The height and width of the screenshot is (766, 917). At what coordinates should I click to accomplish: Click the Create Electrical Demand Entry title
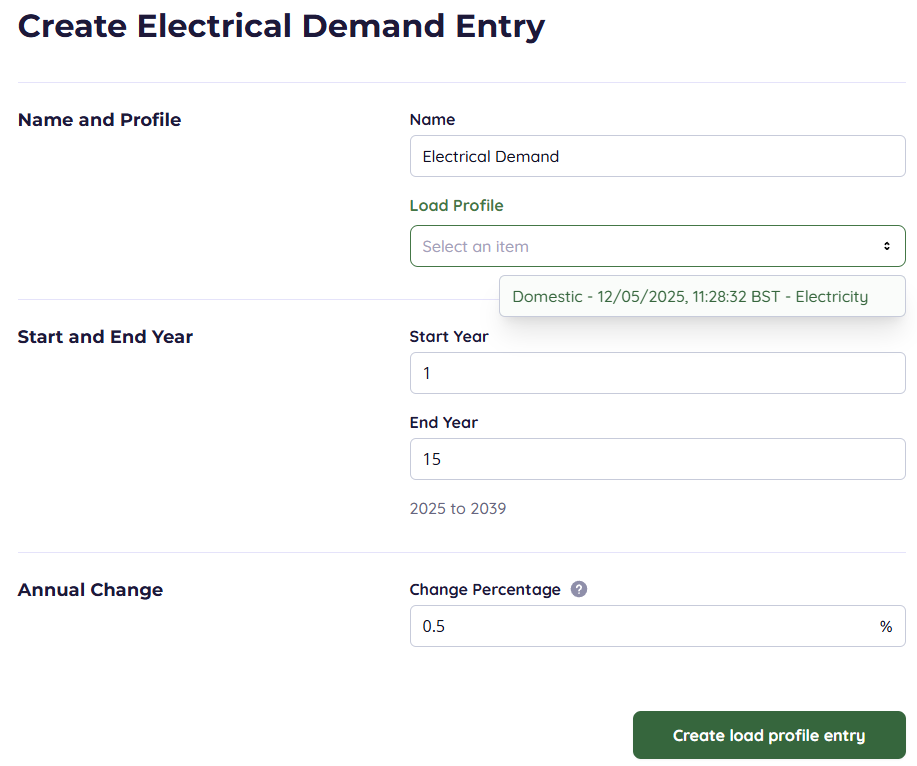(281, 26)
